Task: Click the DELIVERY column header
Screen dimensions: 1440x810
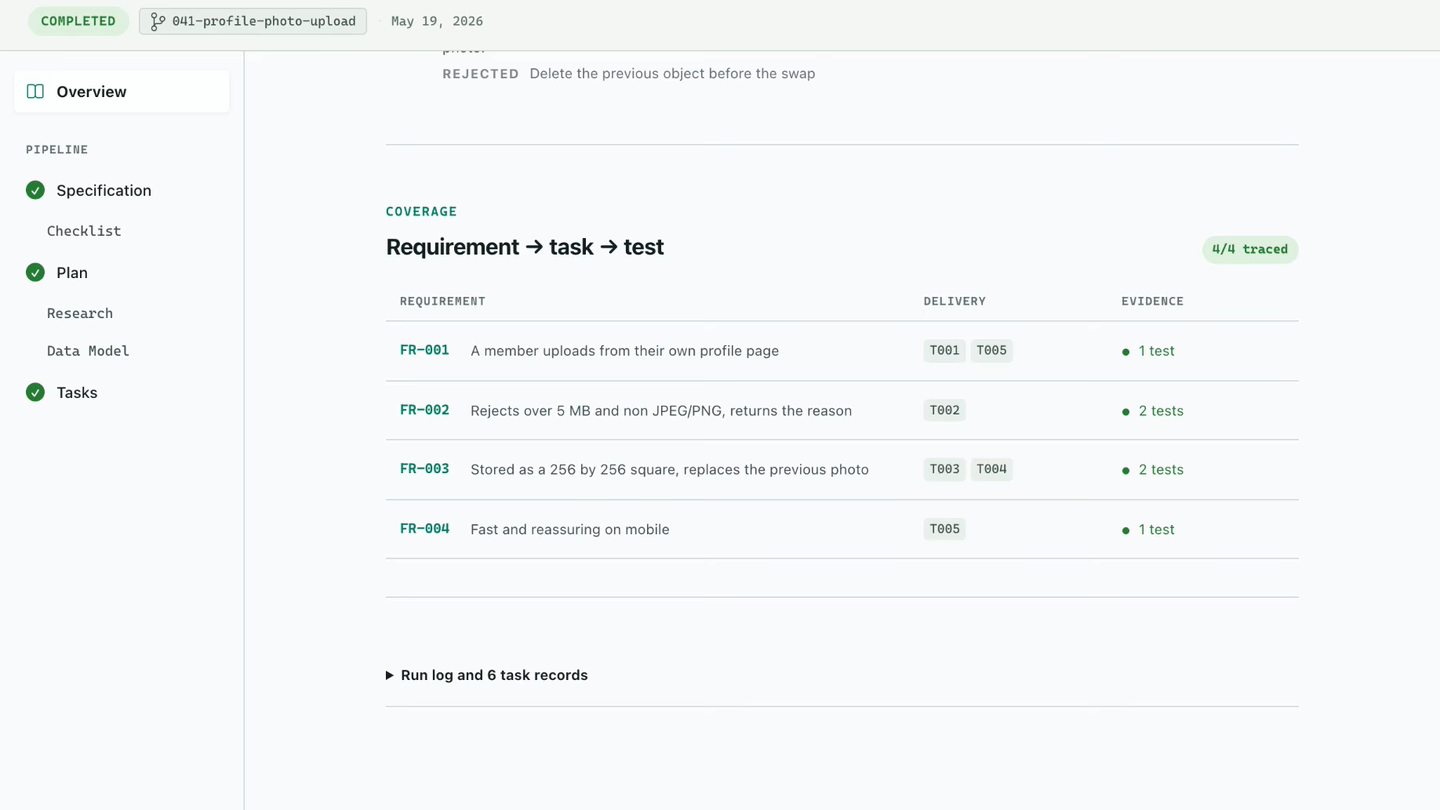Action: point(955,301)
